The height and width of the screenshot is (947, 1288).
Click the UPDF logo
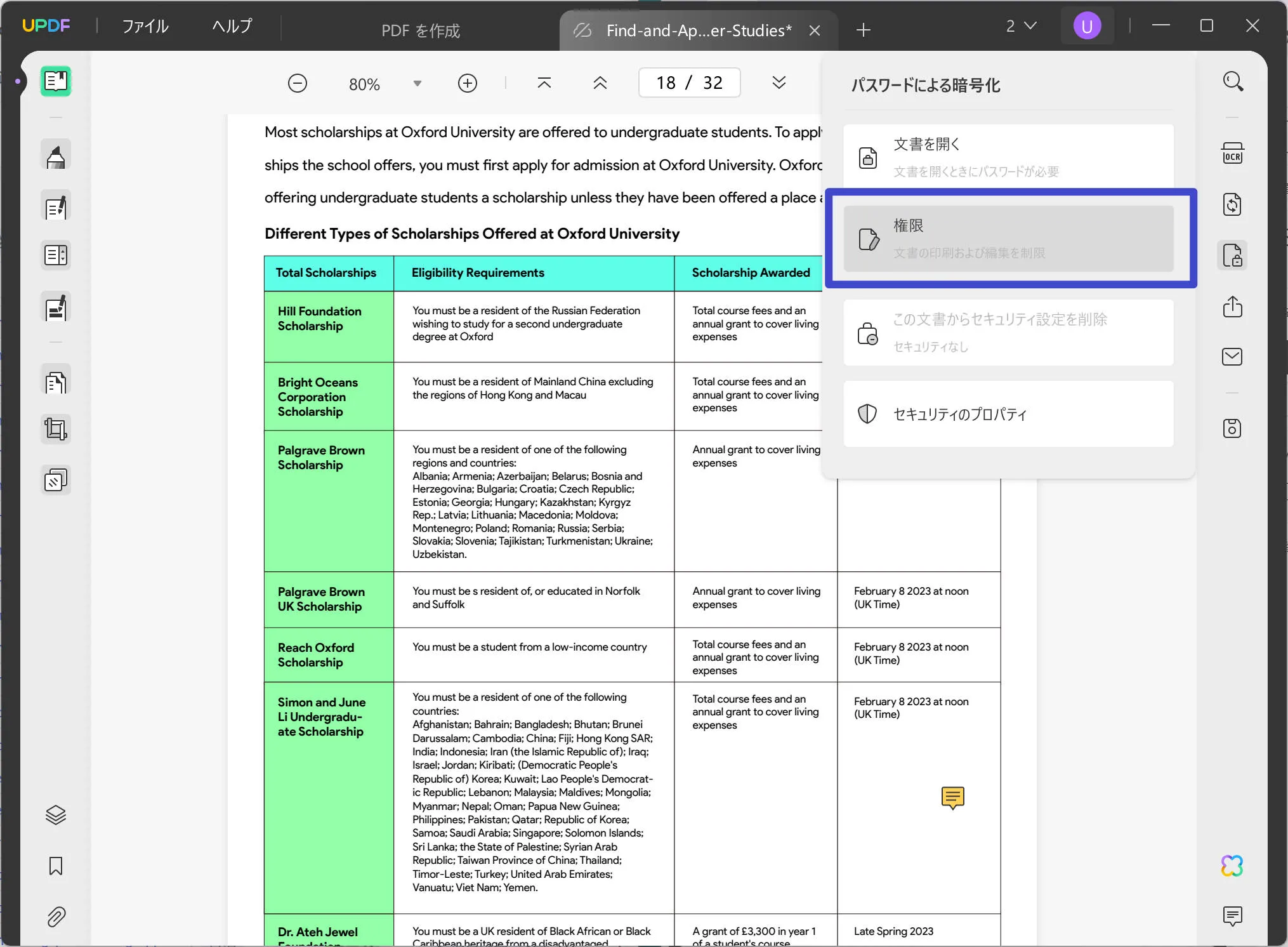[46, 26]
